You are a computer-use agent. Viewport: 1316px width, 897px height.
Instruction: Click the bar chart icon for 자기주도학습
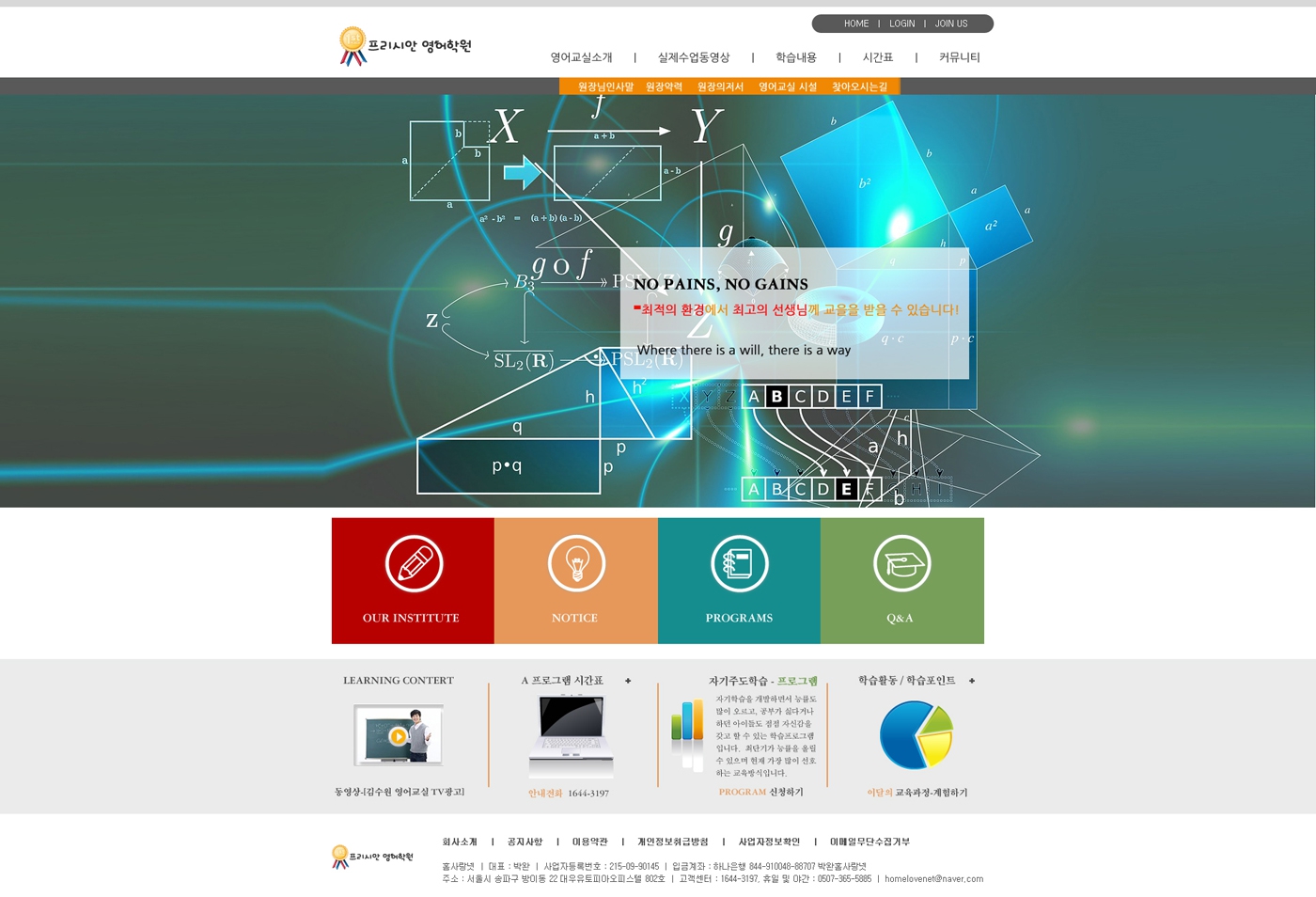click(687, 734)
